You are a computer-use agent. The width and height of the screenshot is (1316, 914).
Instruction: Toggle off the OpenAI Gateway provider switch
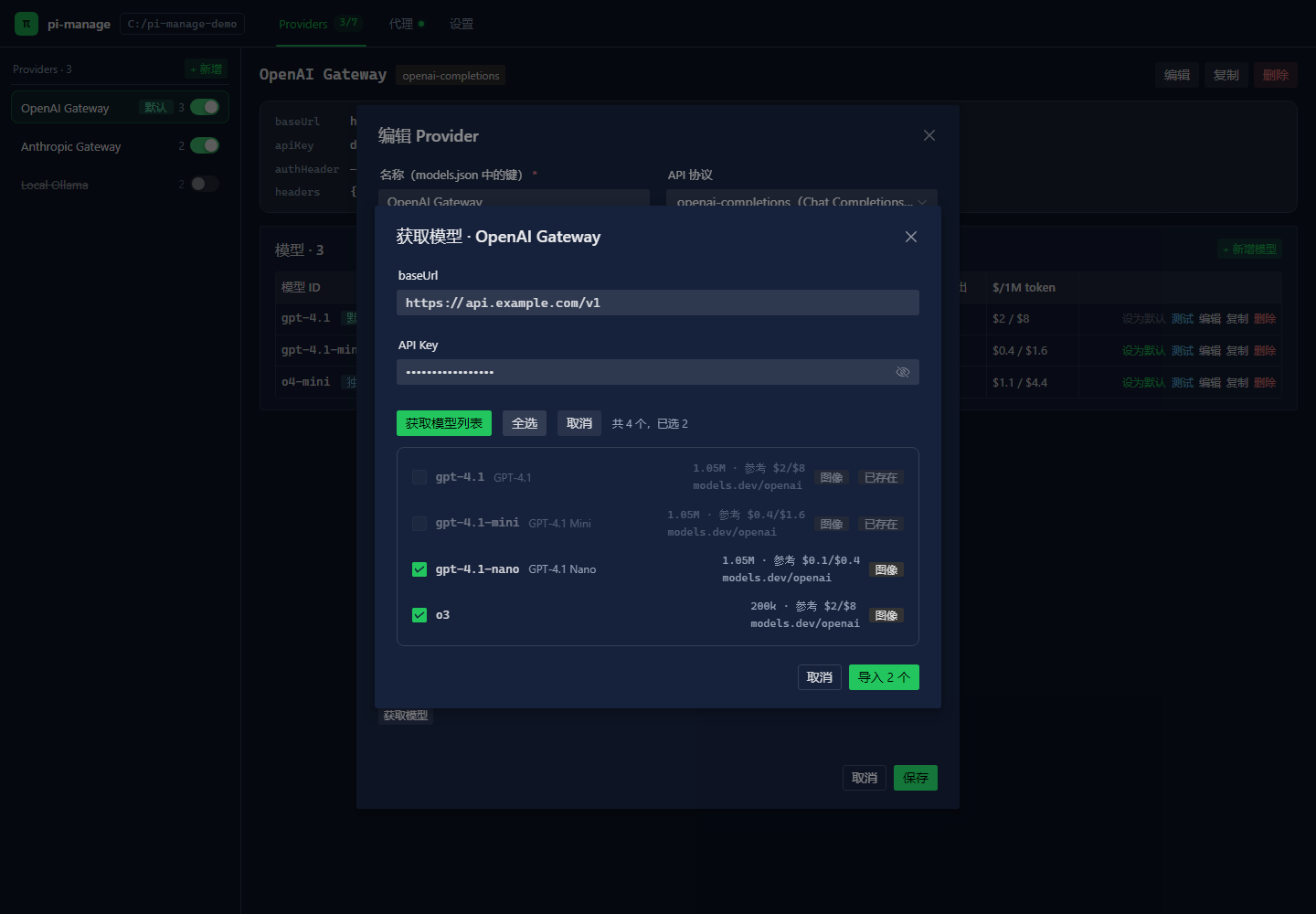click(x=205, y=107)
